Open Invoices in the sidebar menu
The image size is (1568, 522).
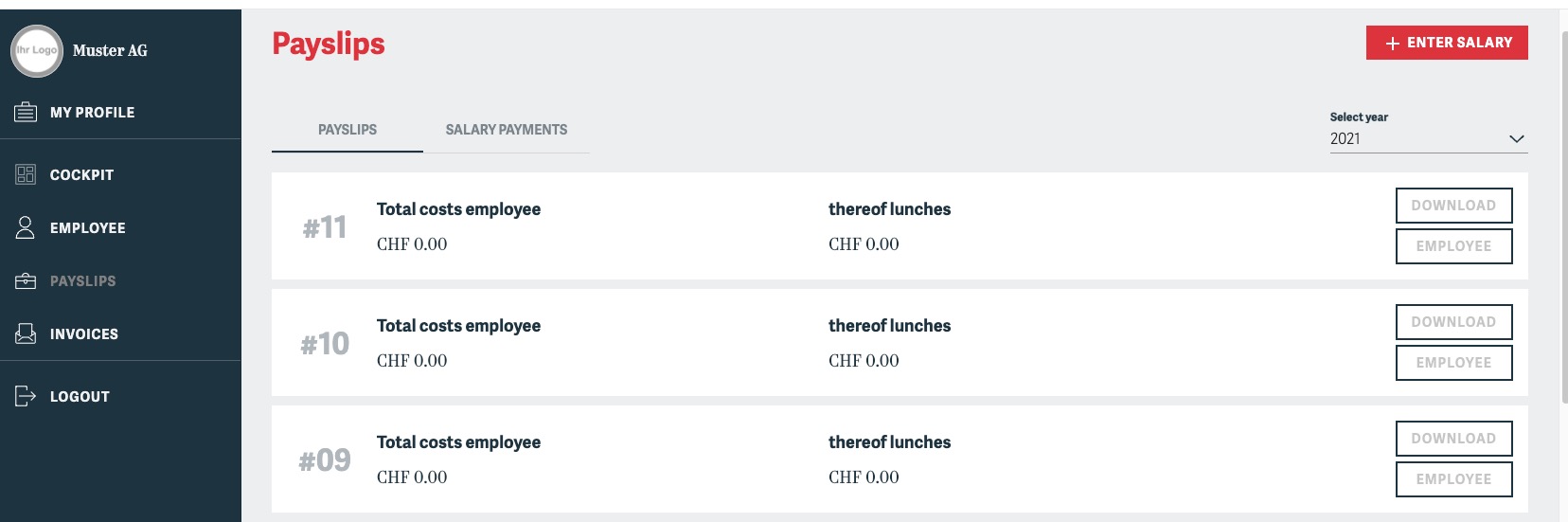(x=84, y=334)
